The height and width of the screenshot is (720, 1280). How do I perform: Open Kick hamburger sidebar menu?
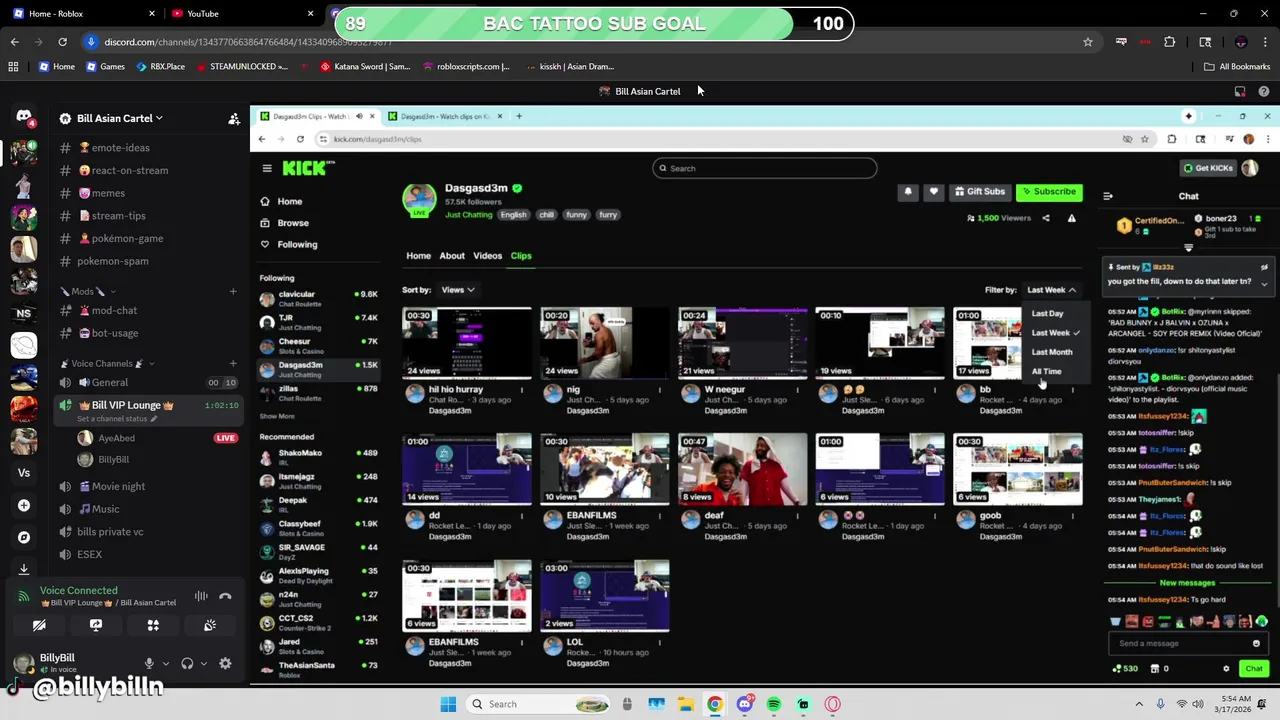point(267,168)
